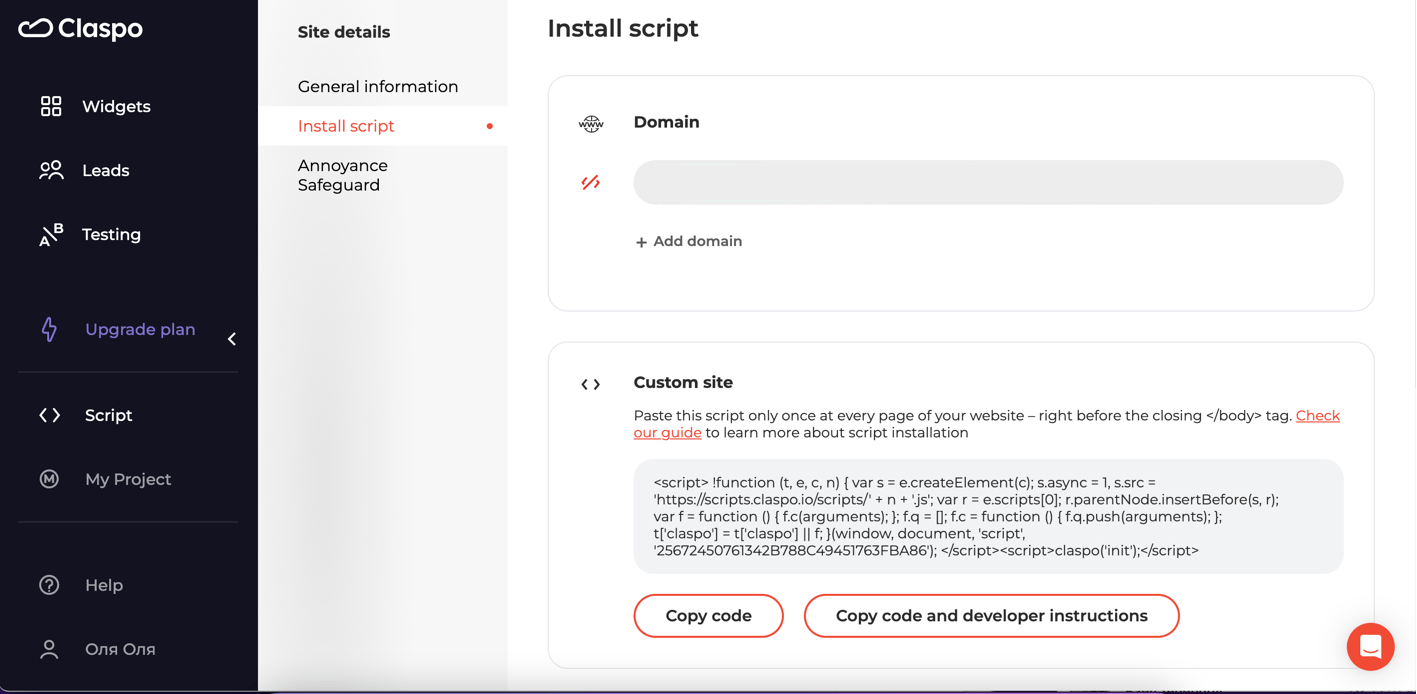Go to Leads section

pyautogui.click(x=106, y=170)
